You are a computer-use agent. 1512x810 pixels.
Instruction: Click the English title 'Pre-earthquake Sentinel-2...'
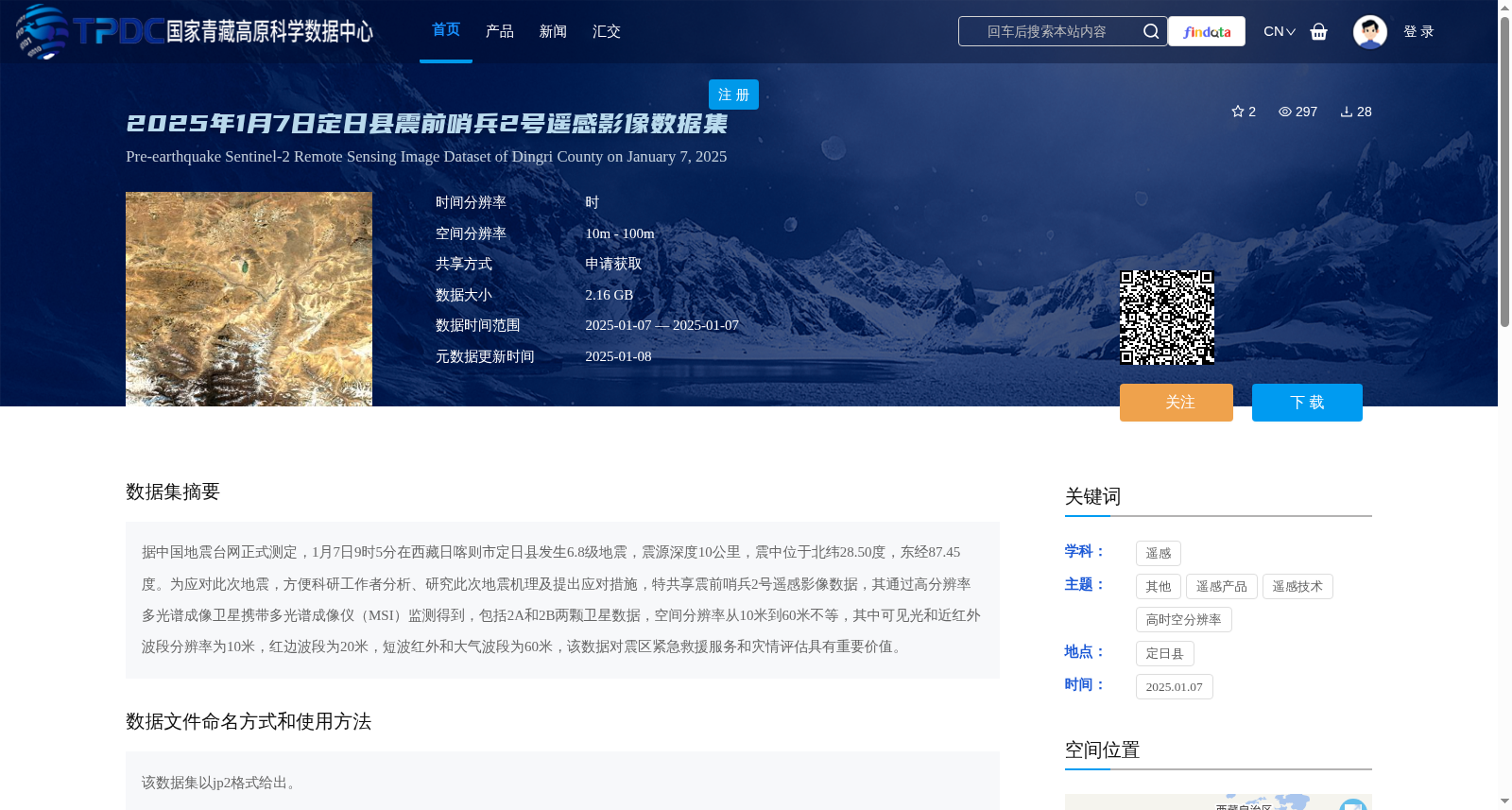[426, 157]
